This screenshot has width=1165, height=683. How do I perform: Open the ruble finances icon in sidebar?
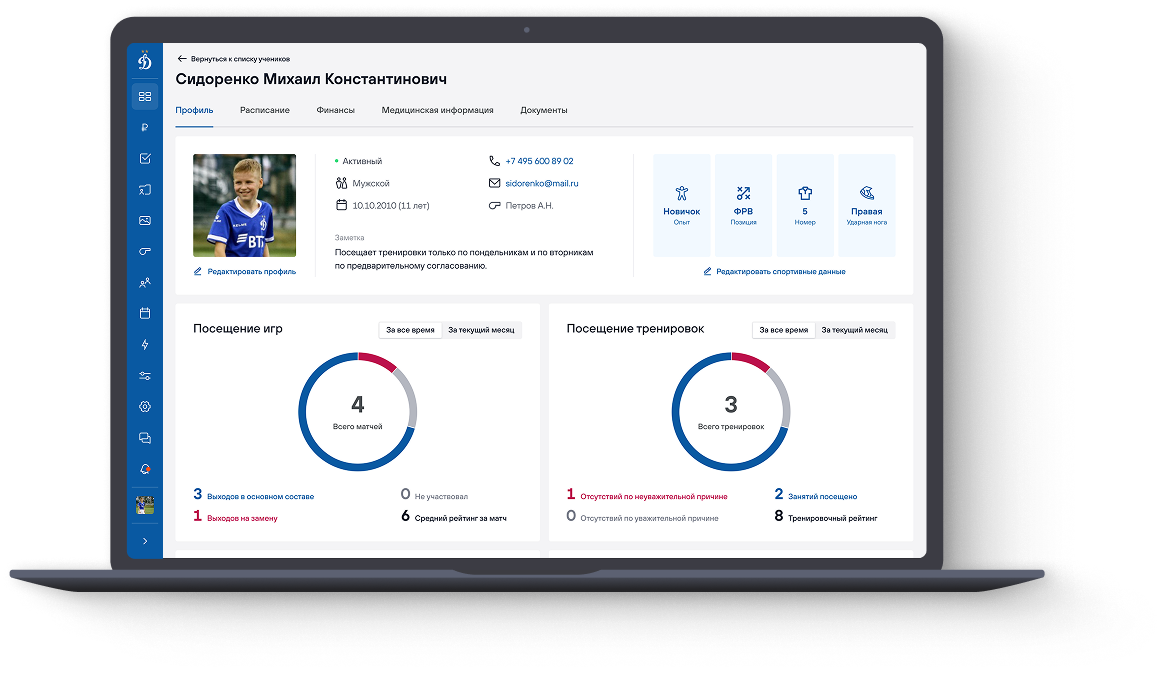(145, 127)
